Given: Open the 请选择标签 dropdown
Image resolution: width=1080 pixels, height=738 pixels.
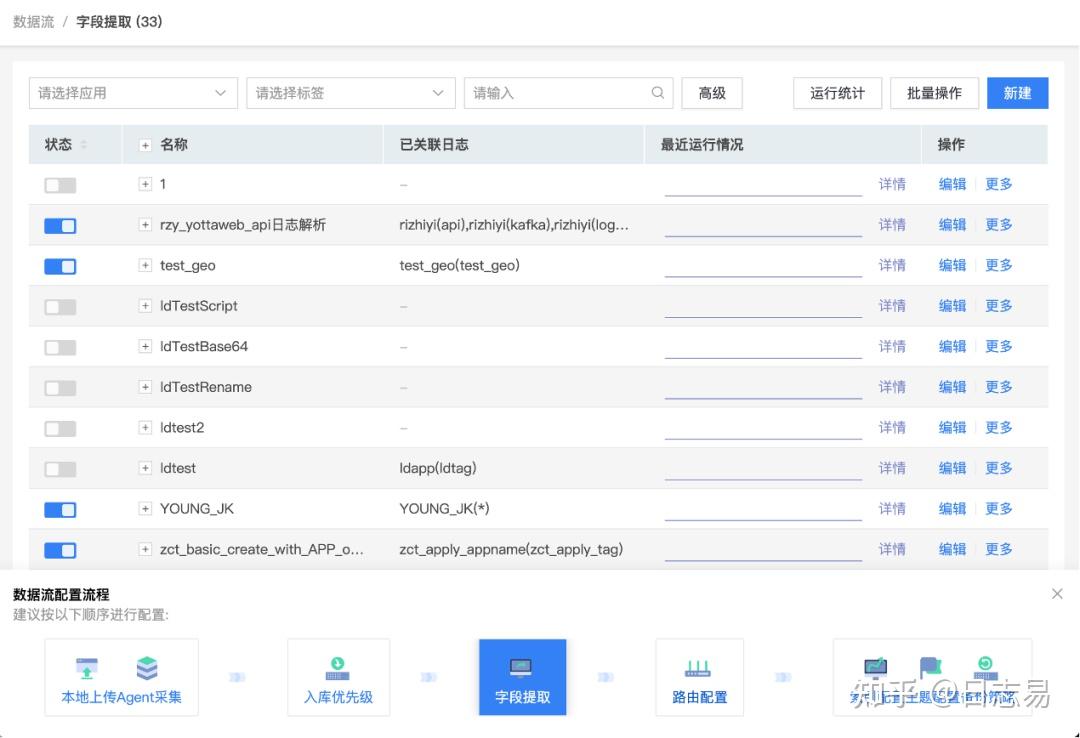Looking at the screenshot, I should 350,93.
